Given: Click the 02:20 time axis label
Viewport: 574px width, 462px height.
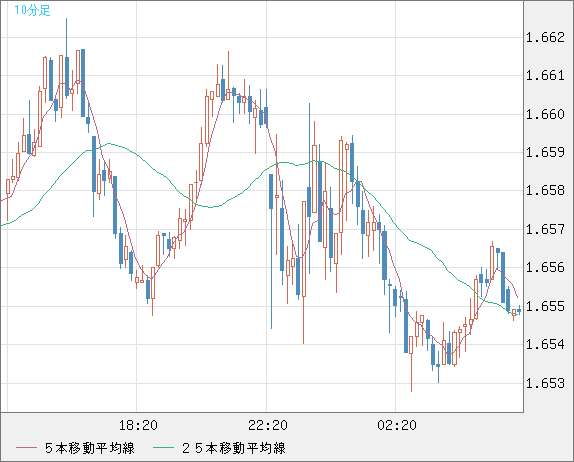Looking at the screenshot, I should [x=397, y=425].
